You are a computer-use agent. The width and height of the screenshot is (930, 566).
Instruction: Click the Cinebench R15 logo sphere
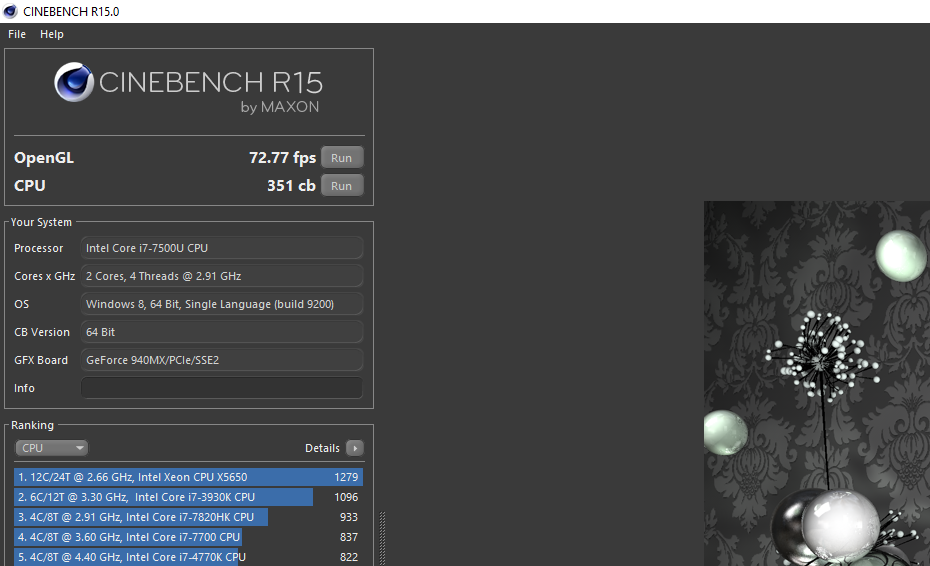[x=74, y=82]
